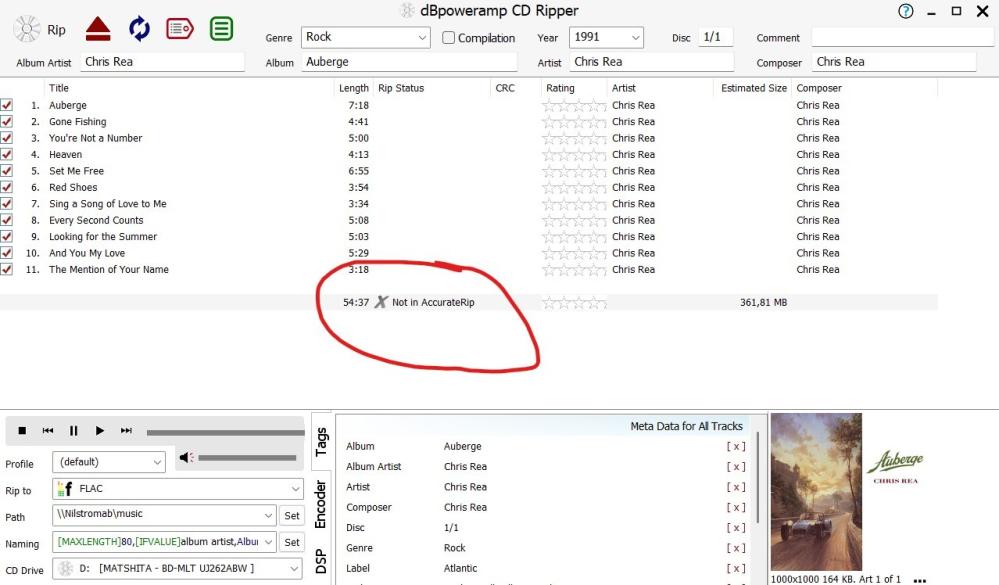Sort by Length column header
The height and width of the screenshot is (585, 999).
click(x=354, y=88)
